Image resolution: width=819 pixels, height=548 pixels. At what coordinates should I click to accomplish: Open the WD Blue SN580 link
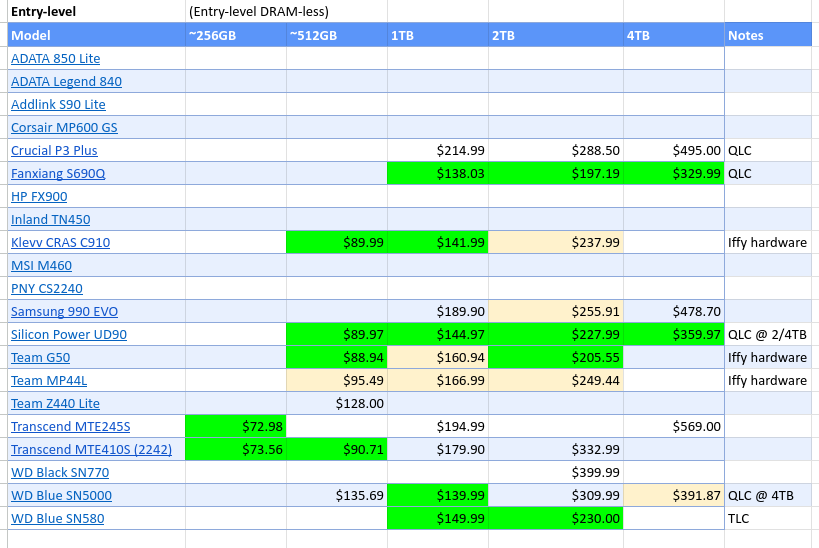(57, 518)
